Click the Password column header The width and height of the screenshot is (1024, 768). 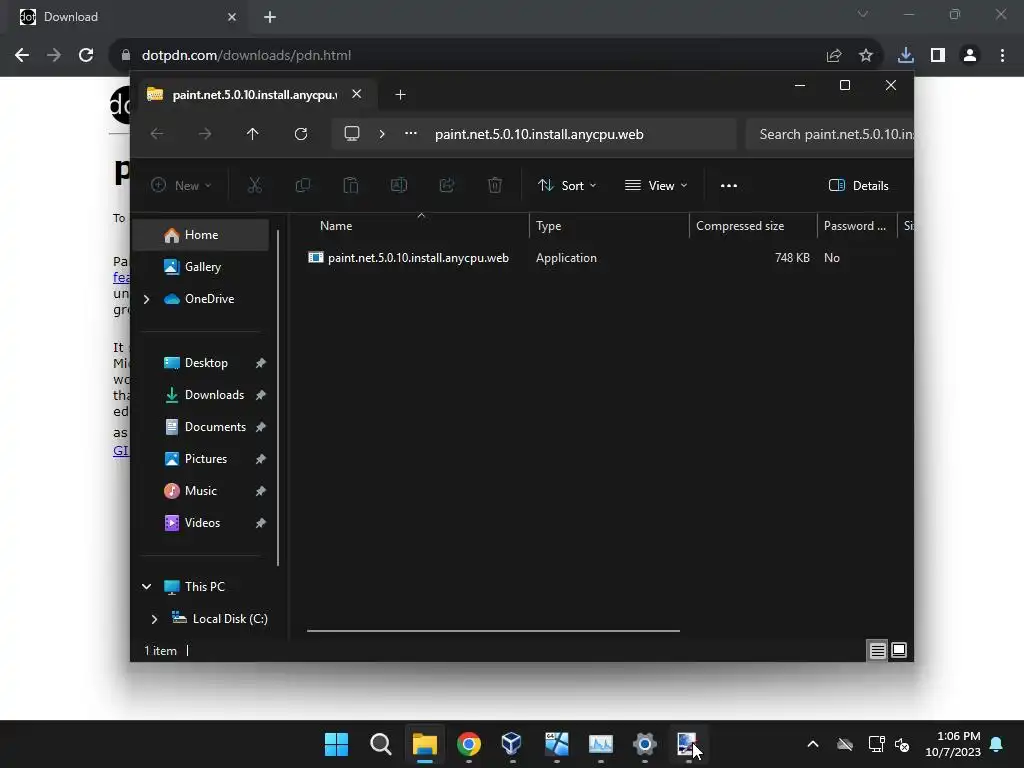tap(857, 226)
